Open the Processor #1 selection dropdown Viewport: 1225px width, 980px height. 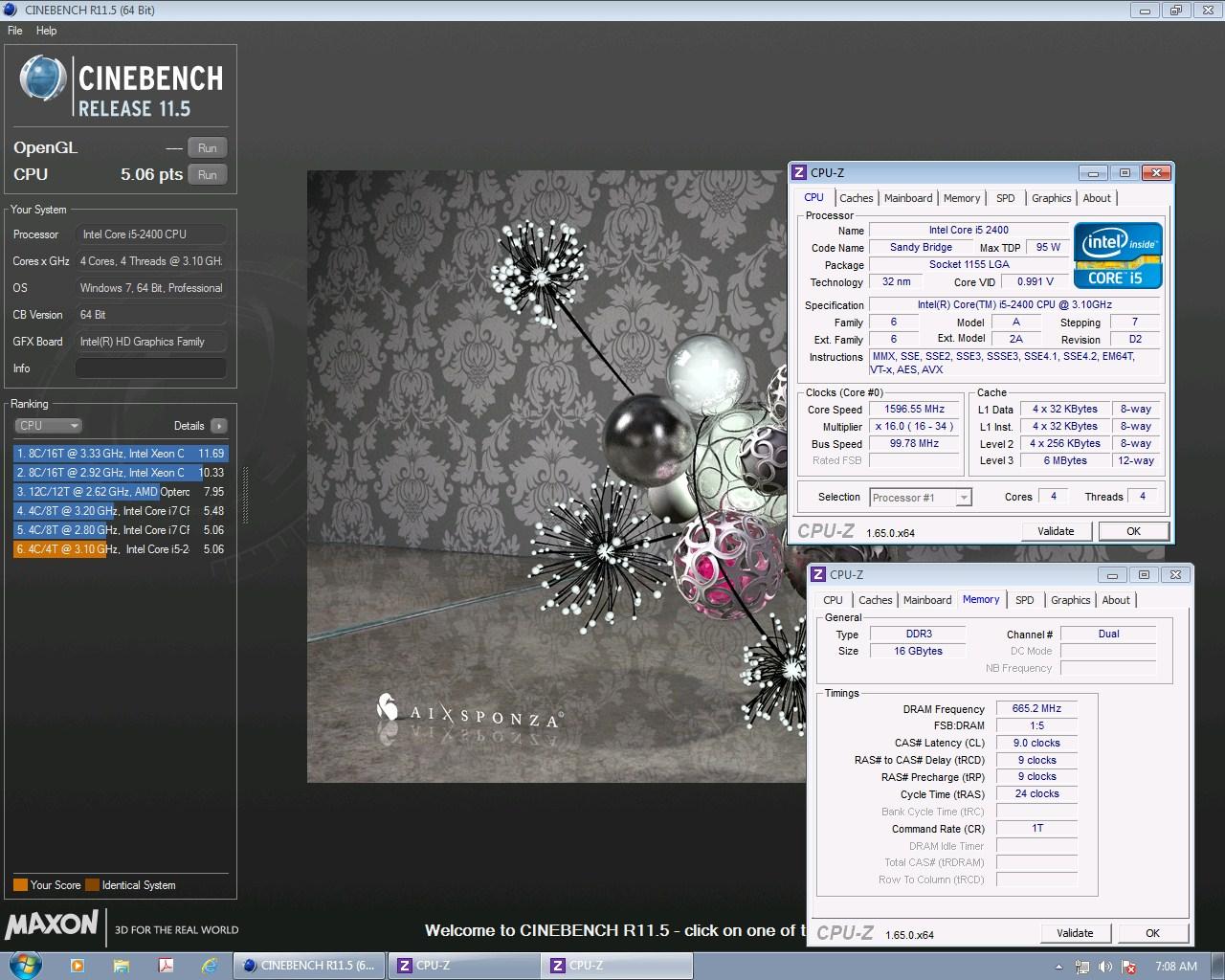[x=921, y=498]
